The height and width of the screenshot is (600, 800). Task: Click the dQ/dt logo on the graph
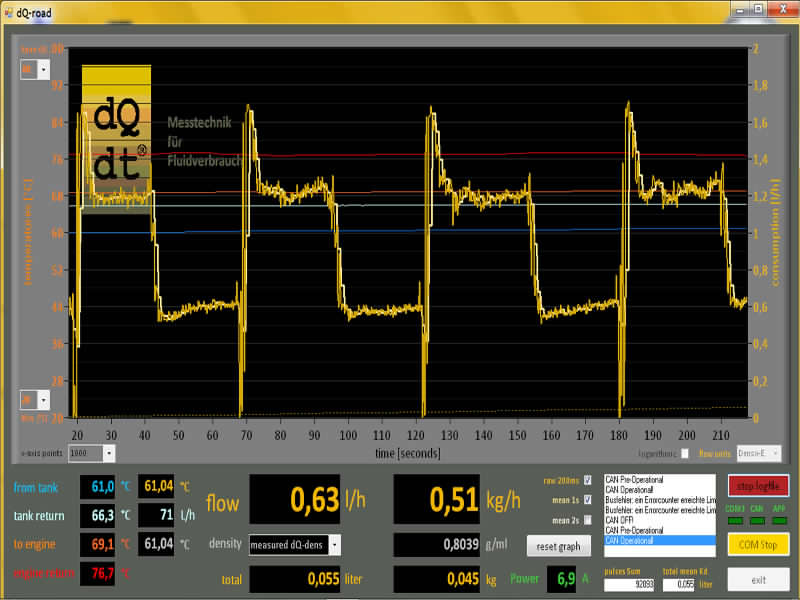(116, 139)
